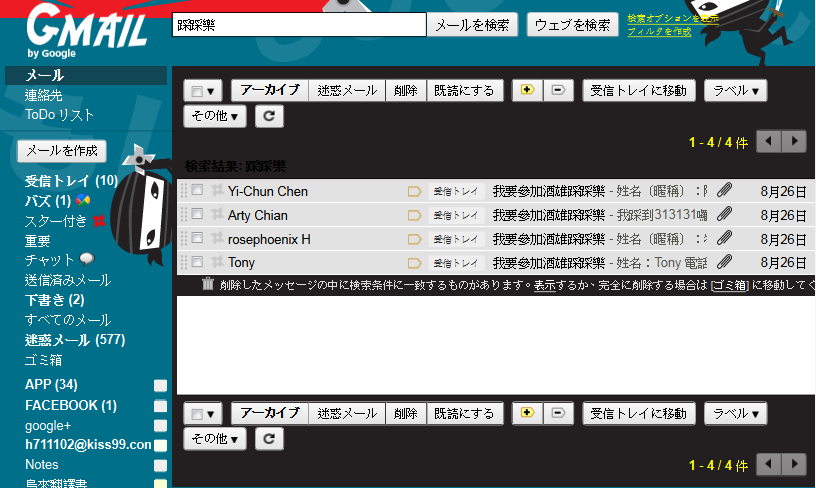The height and width of the screenshot is (488, 816).
Task: Click the refresh icon in the top toolbar
Action: [270, 116]
